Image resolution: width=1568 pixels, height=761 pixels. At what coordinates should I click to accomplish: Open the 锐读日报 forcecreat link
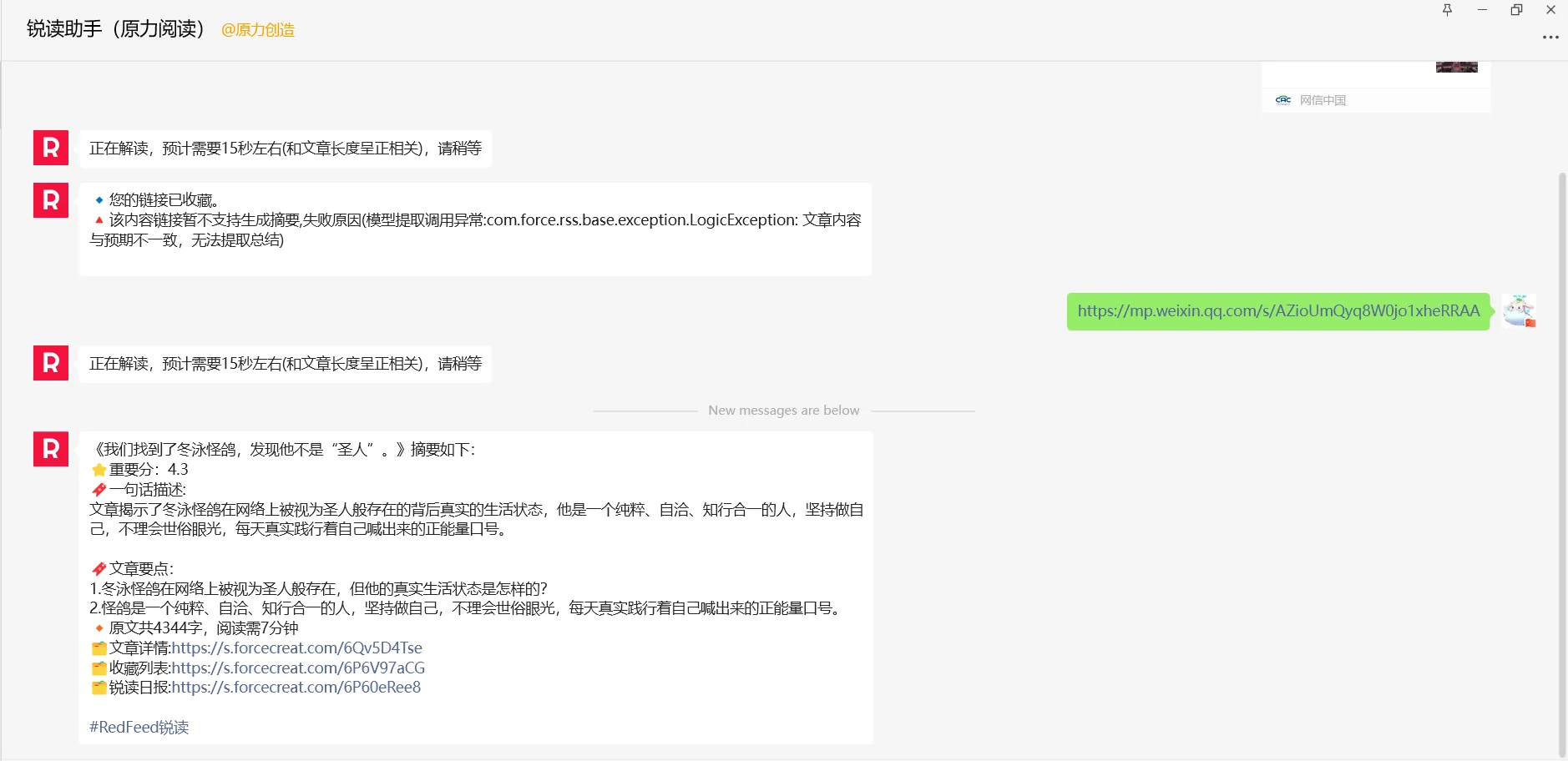coord(296,688)
